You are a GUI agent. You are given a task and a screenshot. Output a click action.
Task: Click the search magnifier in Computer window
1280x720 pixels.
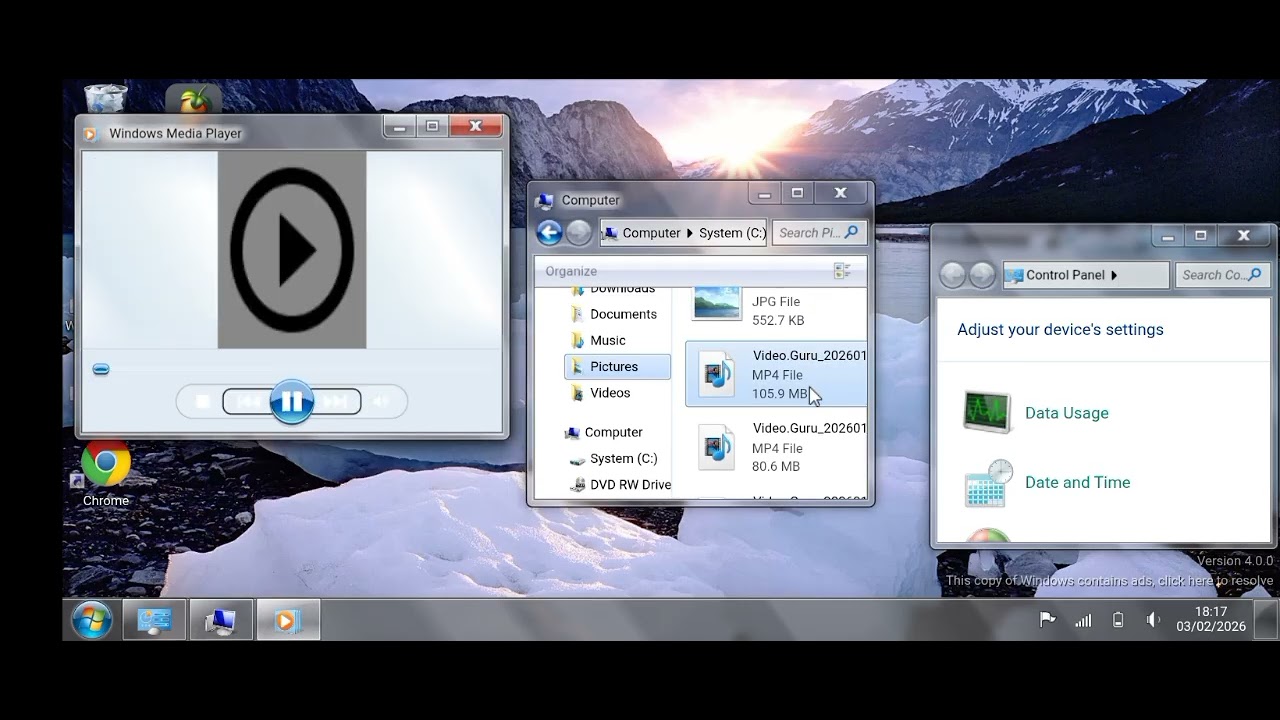pyautogui.click(x=852, y=232)
